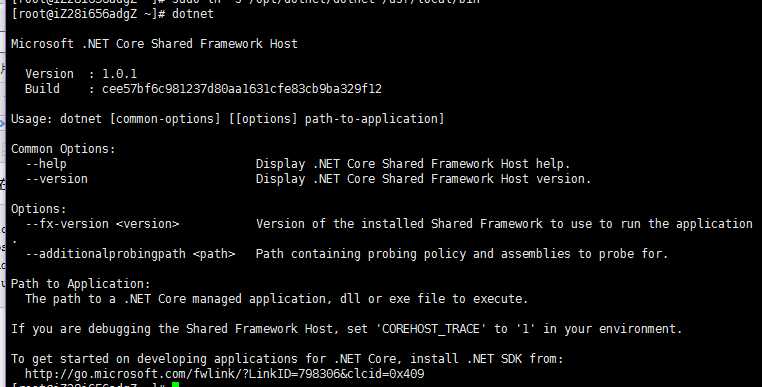The image size is (762, 387).
Task: Click the --fx-version <version> option
Action: (x=102, y=224)
